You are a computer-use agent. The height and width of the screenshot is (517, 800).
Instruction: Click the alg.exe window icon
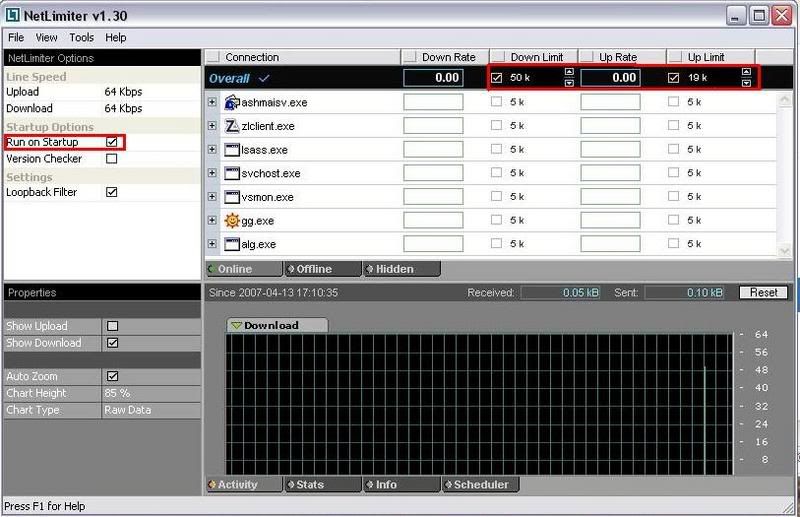pos(232,244)
